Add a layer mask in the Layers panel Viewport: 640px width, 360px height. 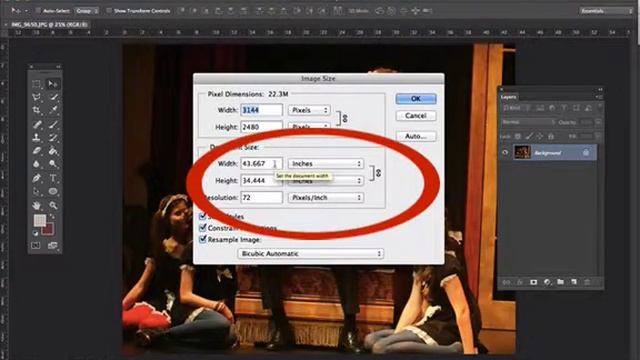[x=533, y=282]
